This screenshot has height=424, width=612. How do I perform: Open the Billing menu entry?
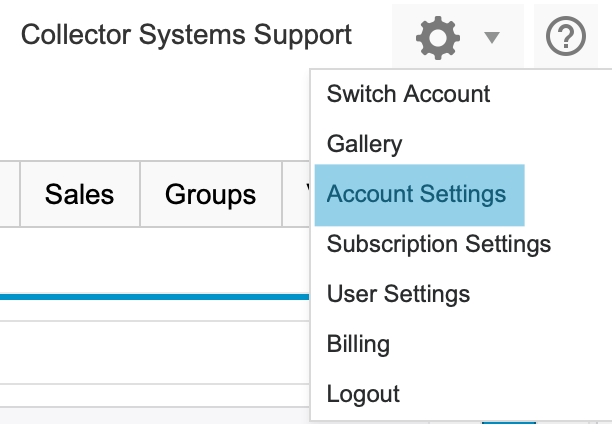(358, 344)
